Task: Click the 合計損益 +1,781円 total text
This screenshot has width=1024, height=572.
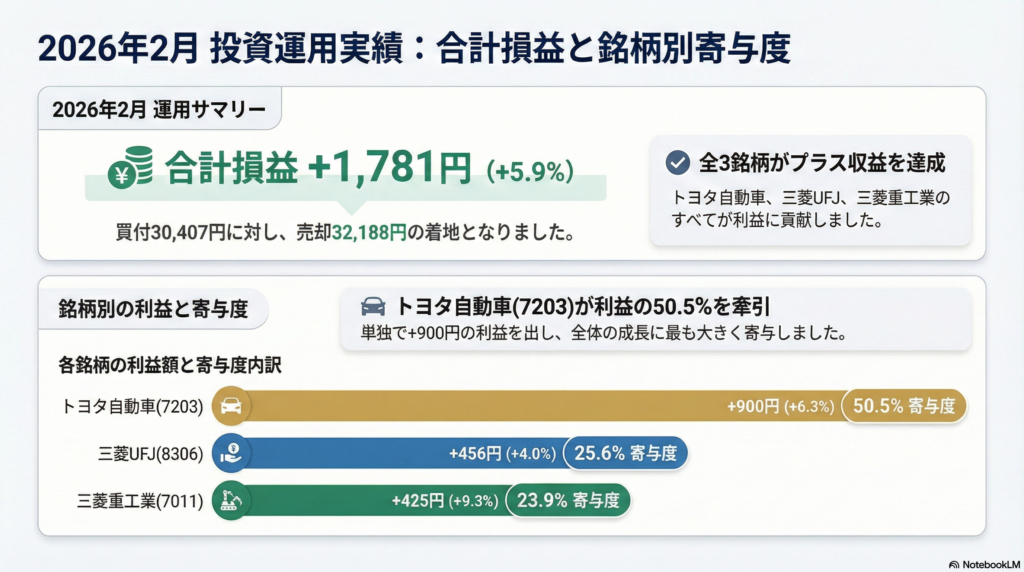Action: 317,168
